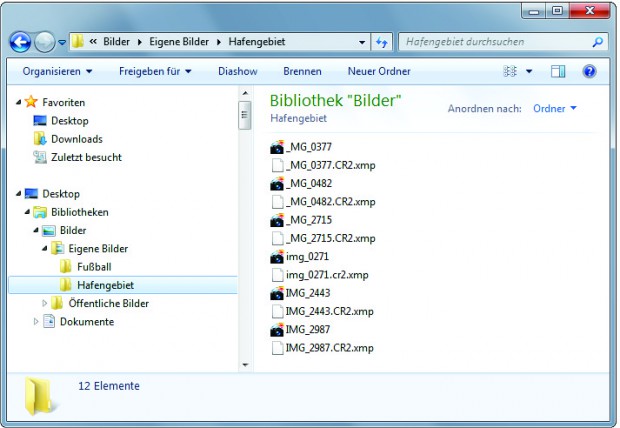Open the address bar history dropdown

[x=362, y=42]
